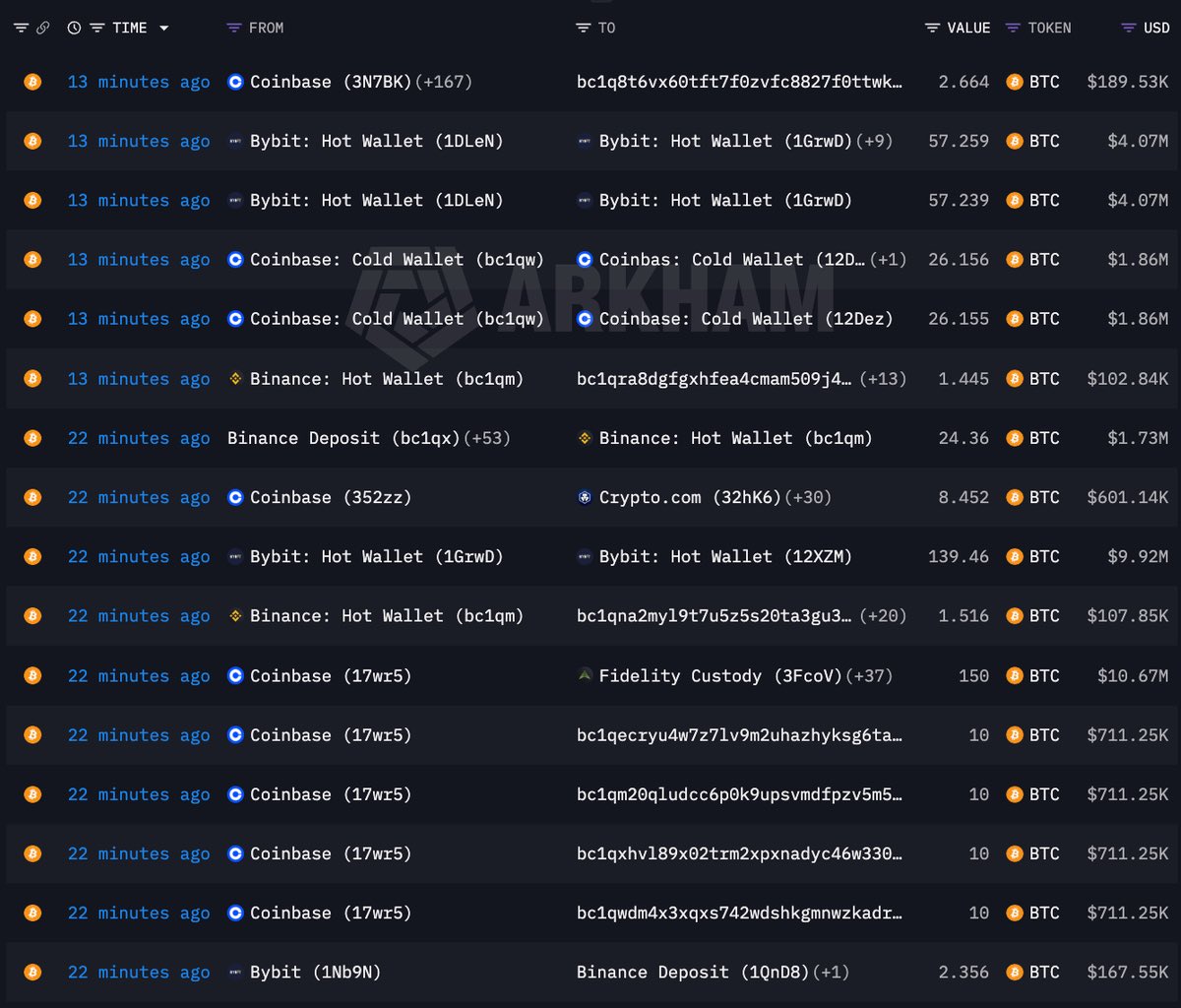The image size is (1181, 1008).
Task: Click Coinbase logo beside Coinbase (352zz)
Action: tap(235, 497)
